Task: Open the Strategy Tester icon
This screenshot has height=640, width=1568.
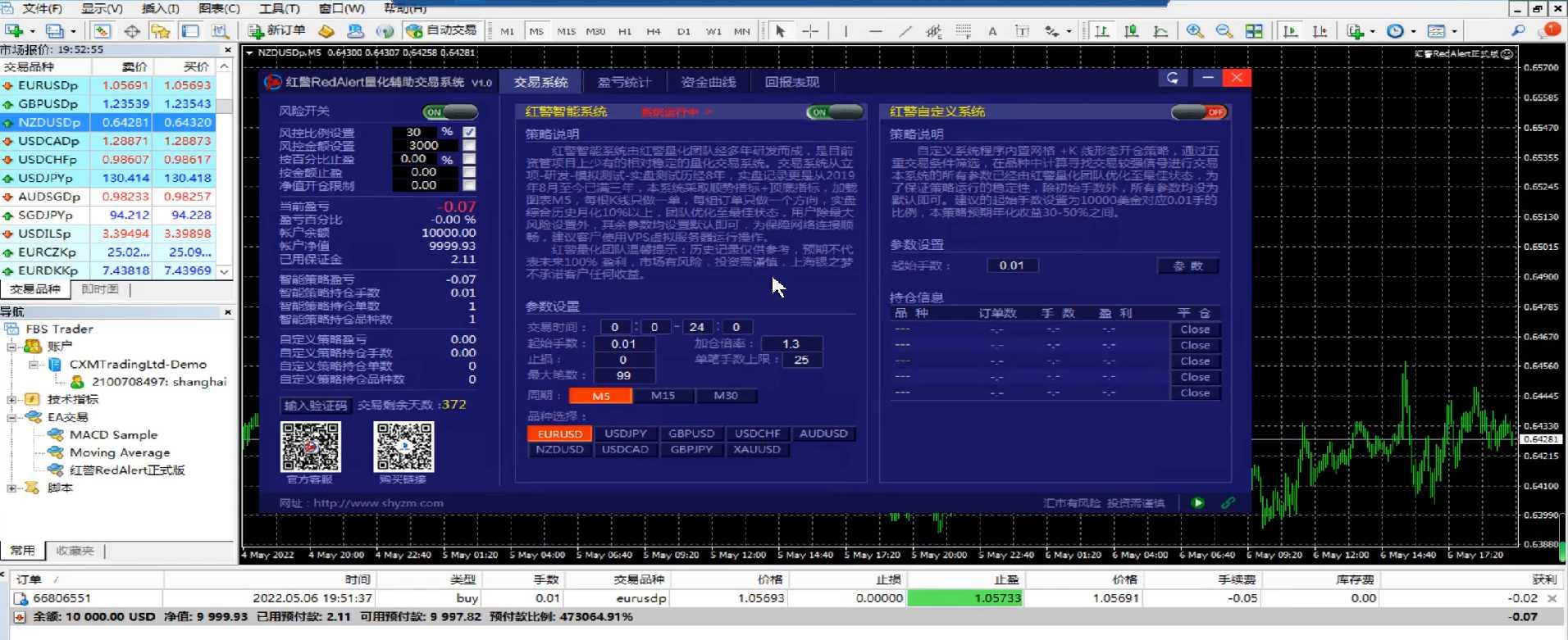Action: click(220, 31)
